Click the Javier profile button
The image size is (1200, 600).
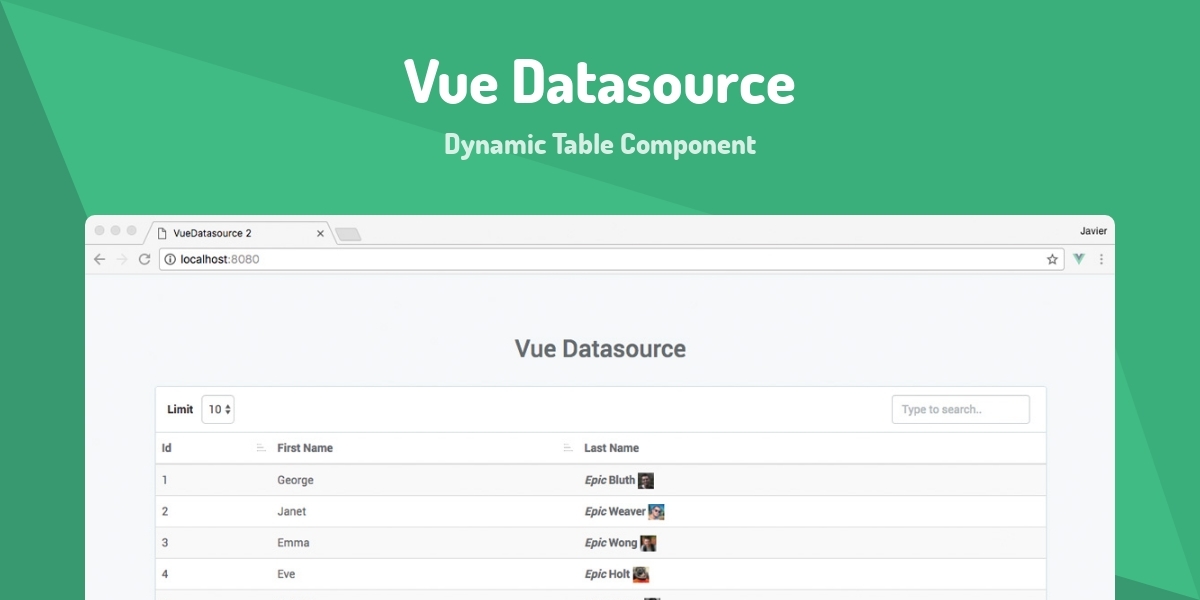pyautogui.click(x=1093, y=231)
